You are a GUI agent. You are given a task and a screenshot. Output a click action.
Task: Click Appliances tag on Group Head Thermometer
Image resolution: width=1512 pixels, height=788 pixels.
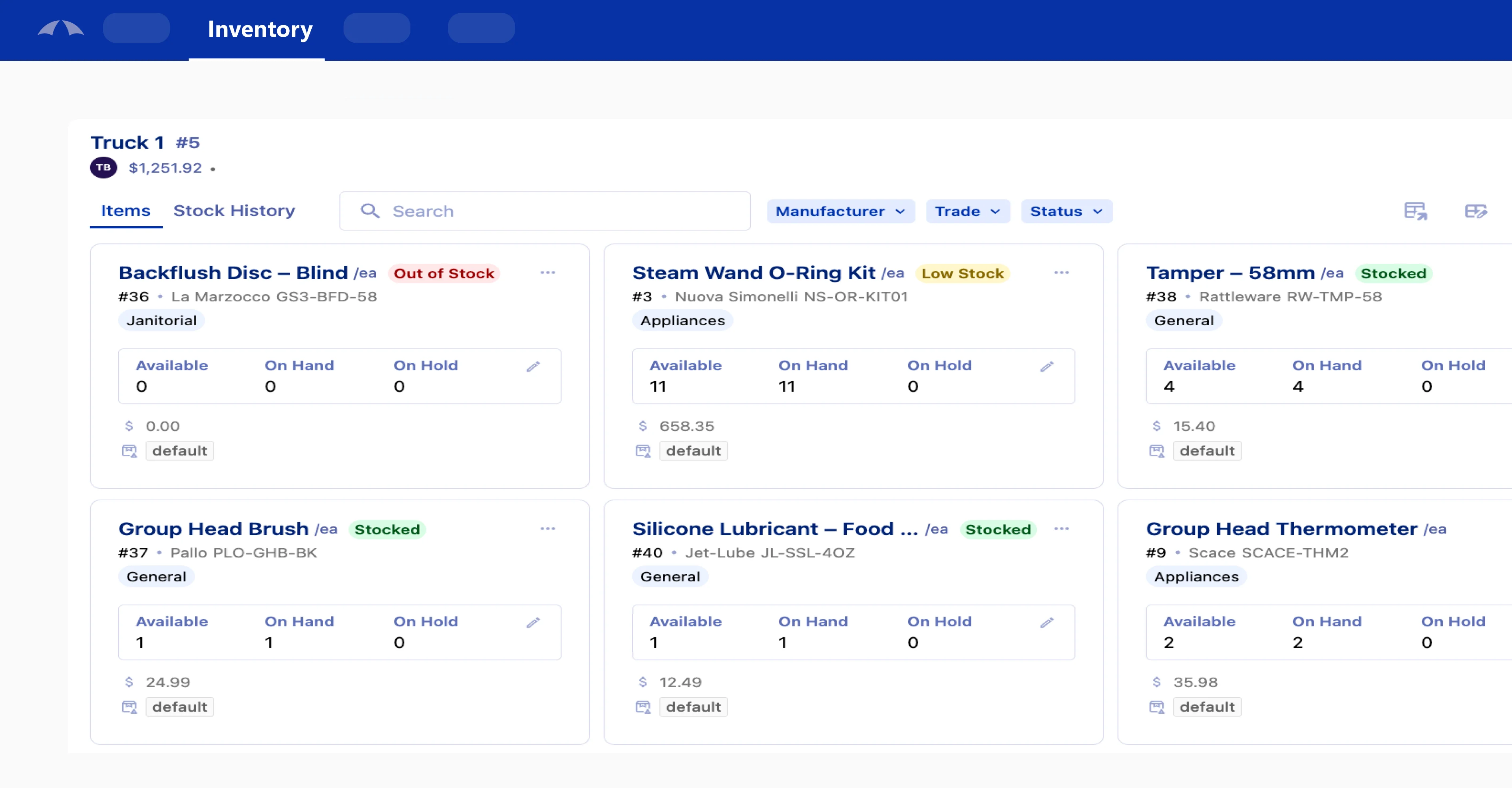pyautogui.click(x=1196, y=577)
